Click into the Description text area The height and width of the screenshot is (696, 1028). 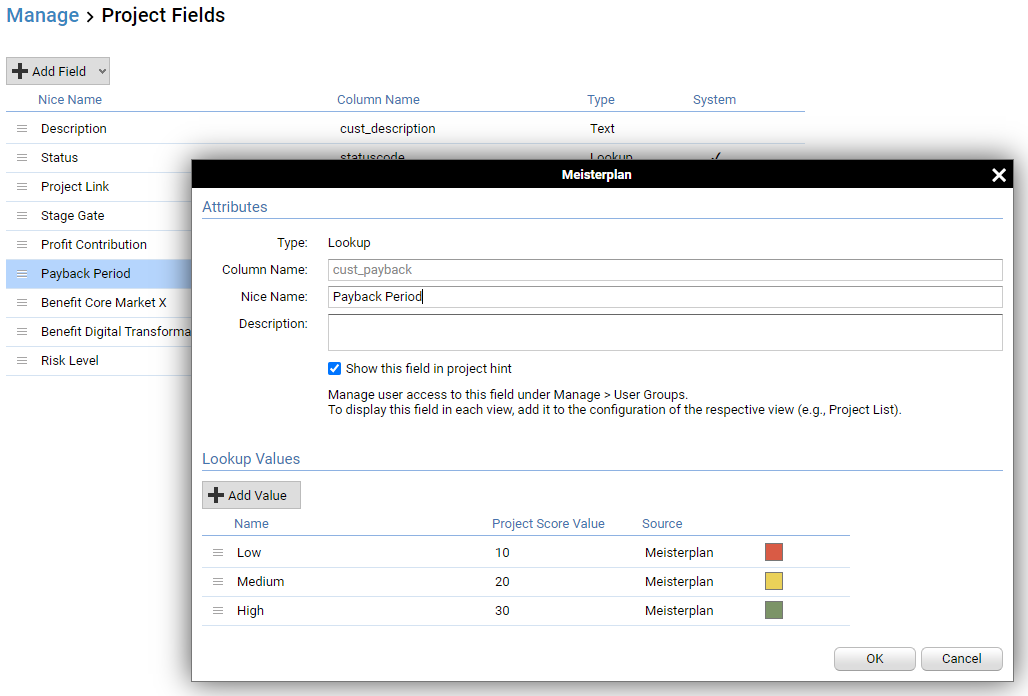(x=665, y=332)
